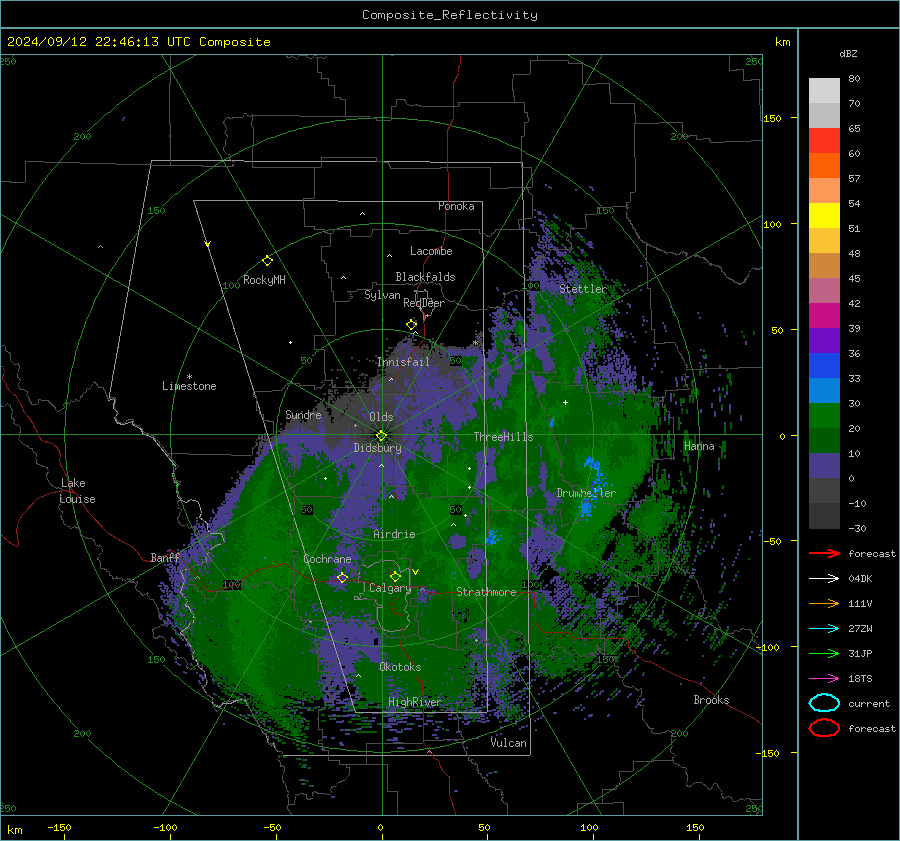Click the Blackfalds town label
This screenshot has width=900, height=841.
425,277
